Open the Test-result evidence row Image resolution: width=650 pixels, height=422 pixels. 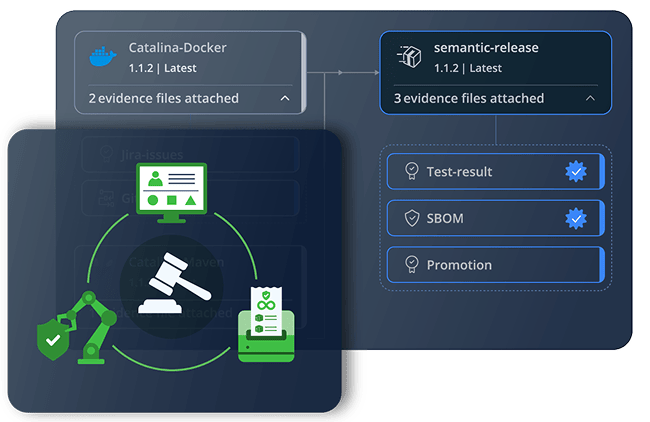coord(495,171)
